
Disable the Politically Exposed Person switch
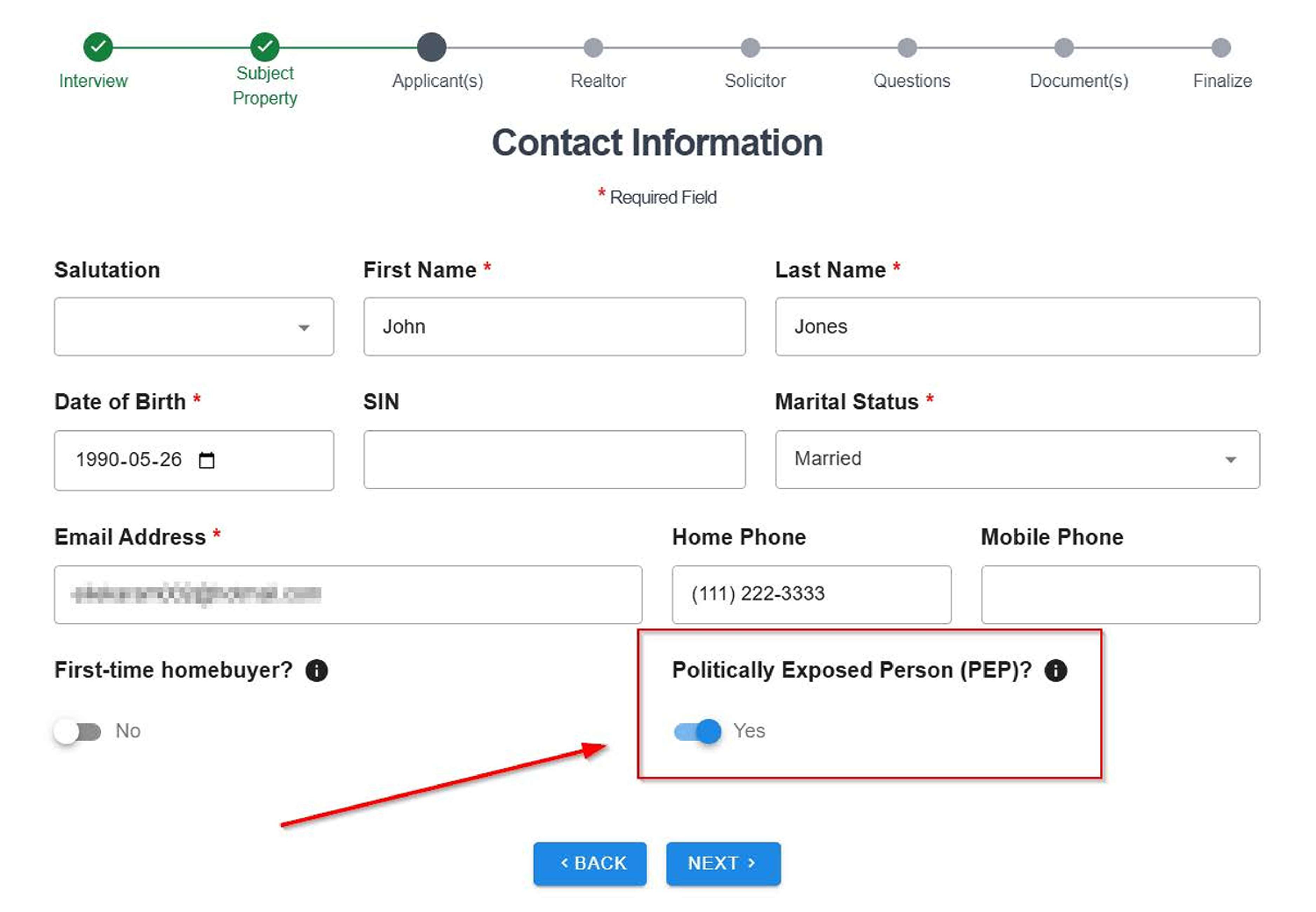[698, 731]
